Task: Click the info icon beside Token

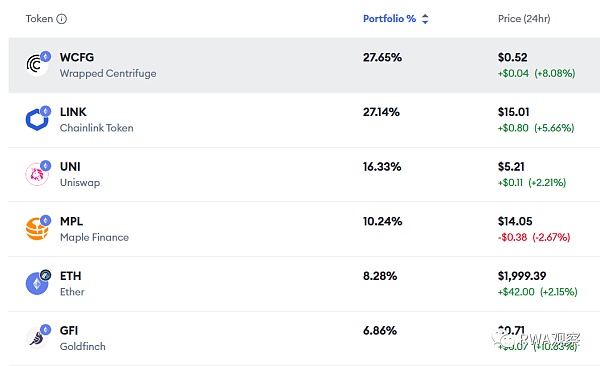Action: pos(62,19)
